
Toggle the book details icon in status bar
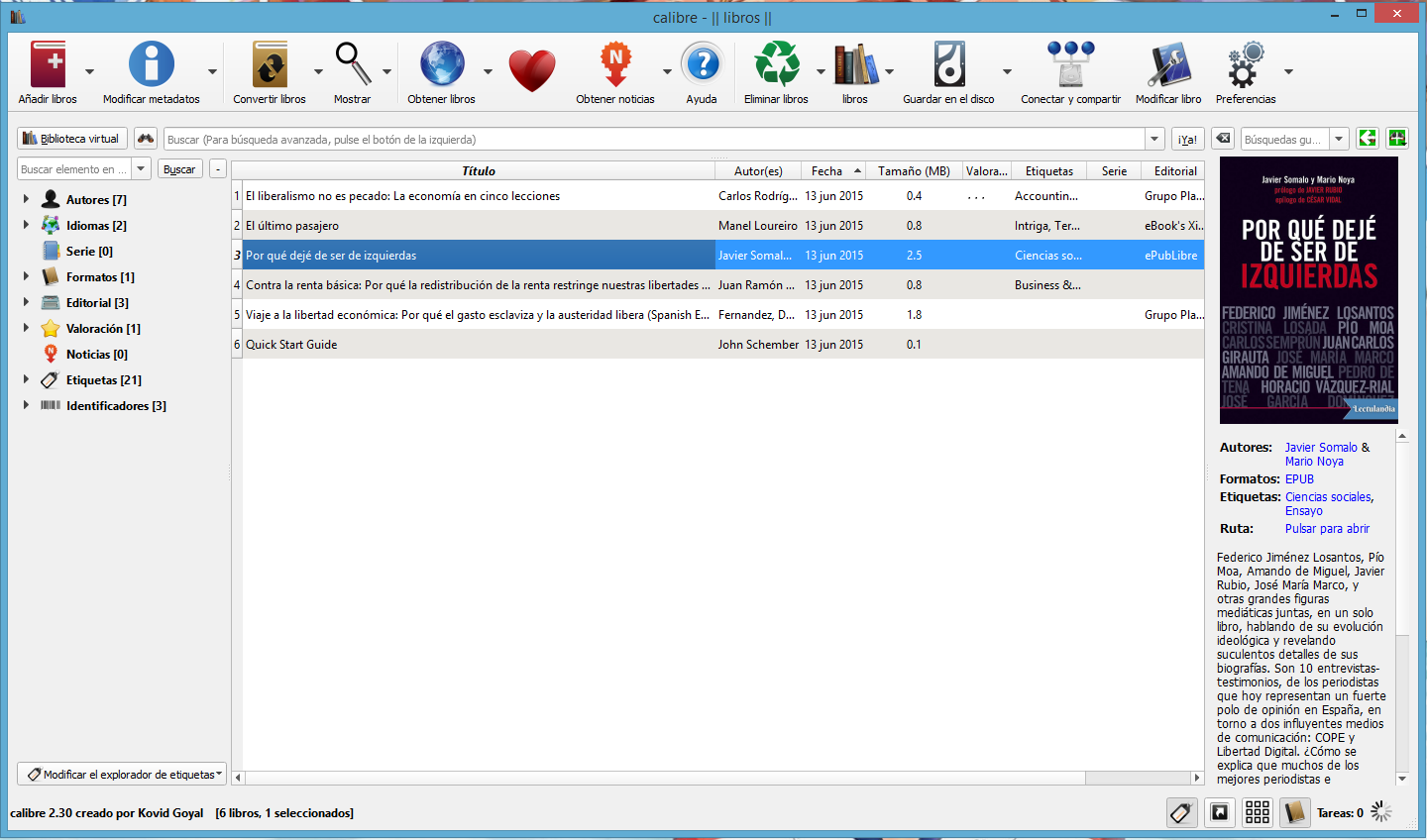[1295, 813]
